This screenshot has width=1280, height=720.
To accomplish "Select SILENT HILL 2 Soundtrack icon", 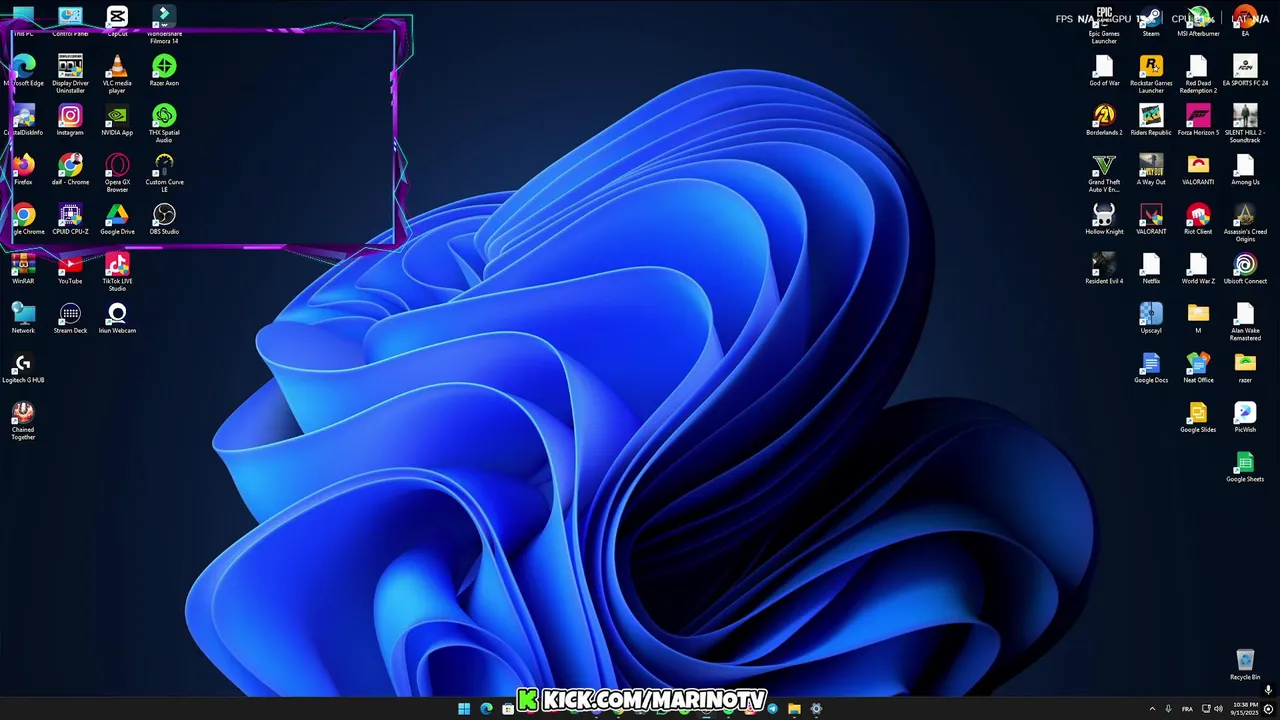I will point(1245,124).
